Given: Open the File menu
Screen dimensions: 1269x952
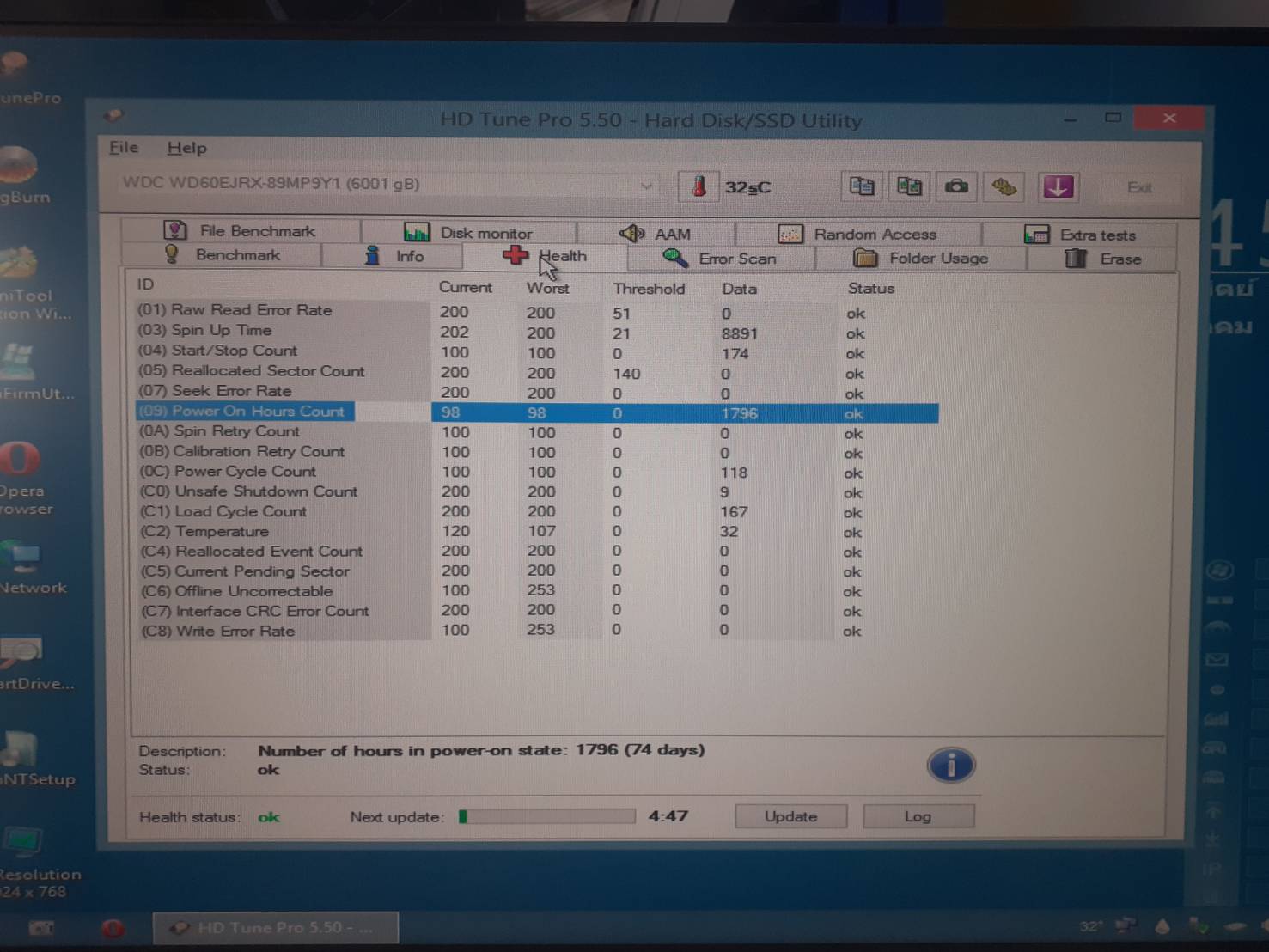Looking at the screenshot, I should click(123, 147).
